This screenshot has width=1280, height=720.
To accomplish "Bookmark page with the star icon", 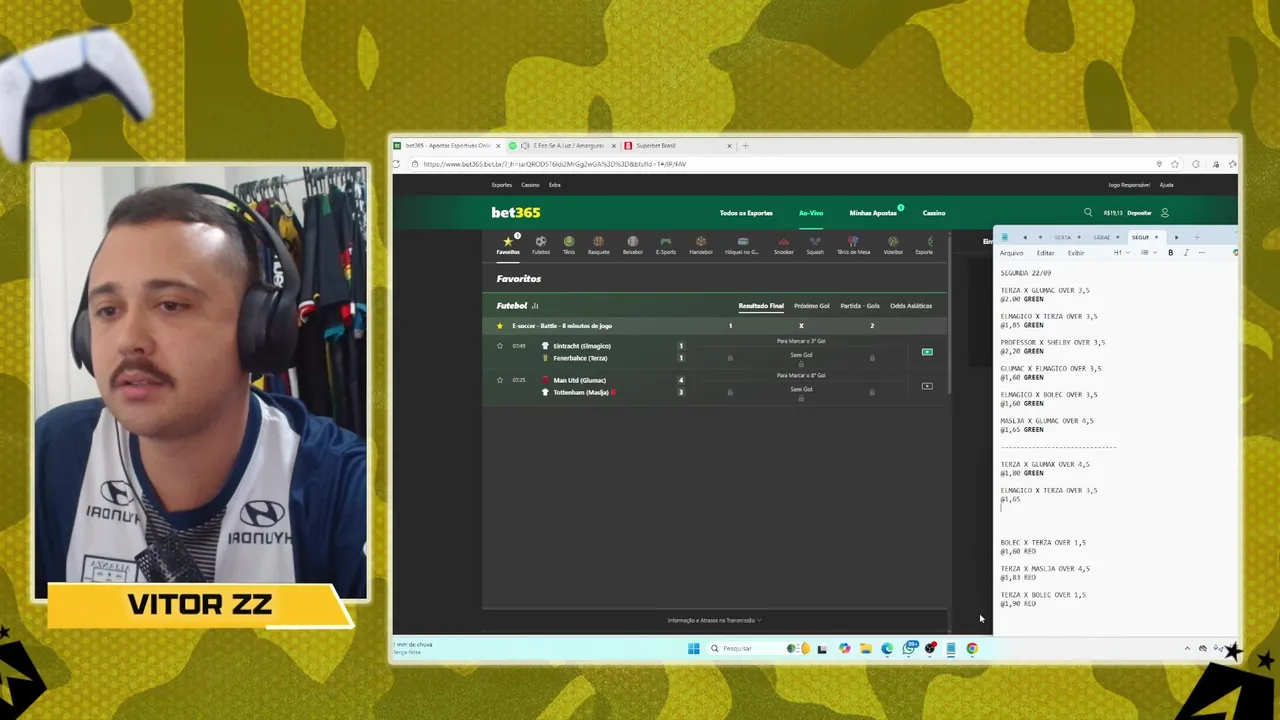I will click(1175, 164).
